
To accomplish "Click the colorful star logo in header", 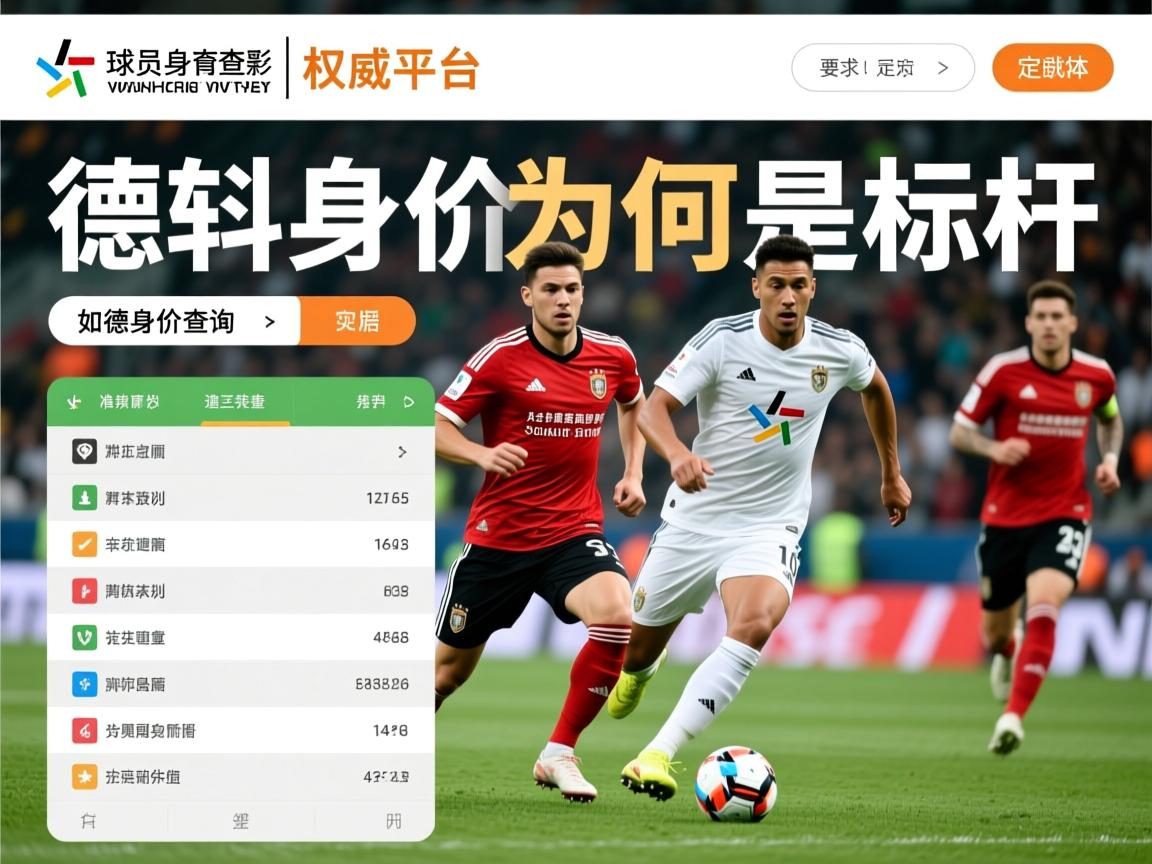I will [65, 68].
